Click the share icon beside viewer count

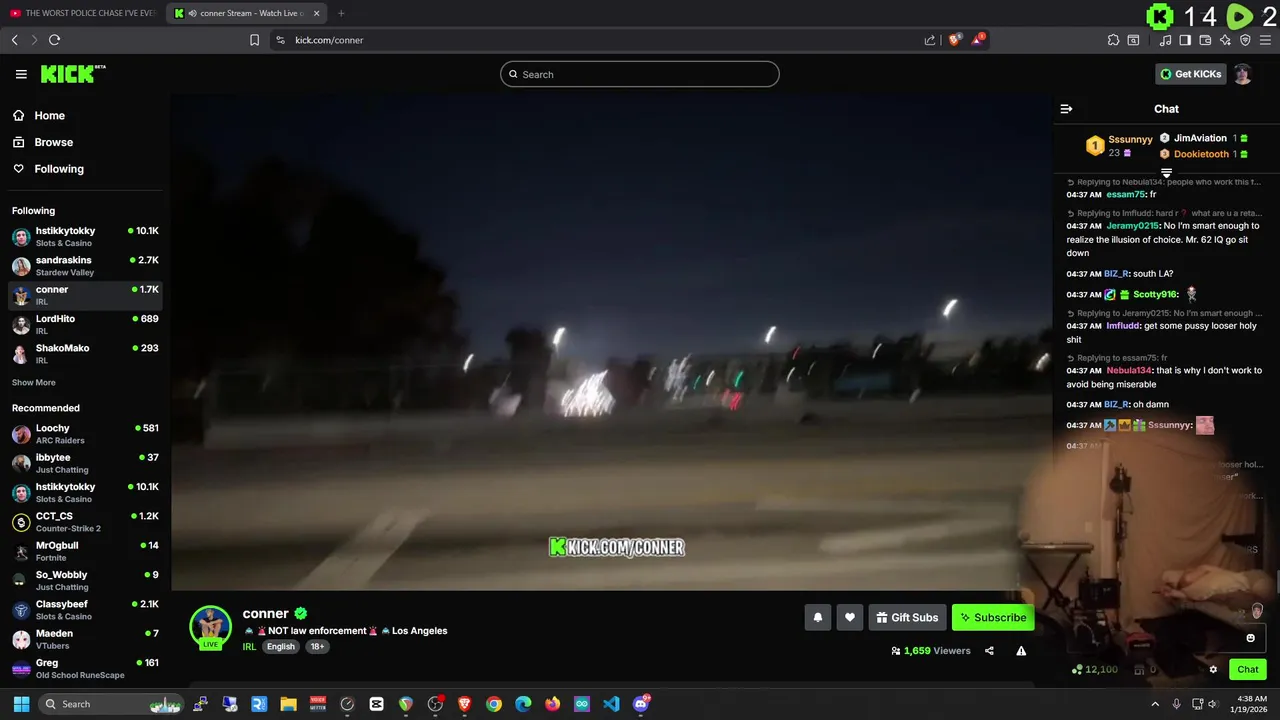click(x=989, y=651)
